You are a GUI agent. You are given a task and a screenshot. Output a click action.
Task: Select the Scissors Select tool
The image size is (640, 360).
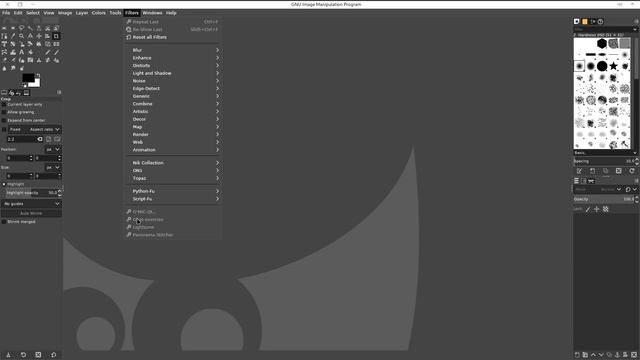(47, 28)
